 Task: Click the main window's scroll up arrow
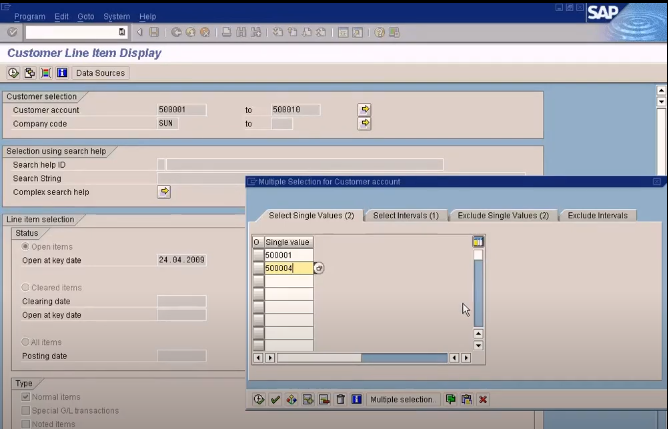[661, 90]
